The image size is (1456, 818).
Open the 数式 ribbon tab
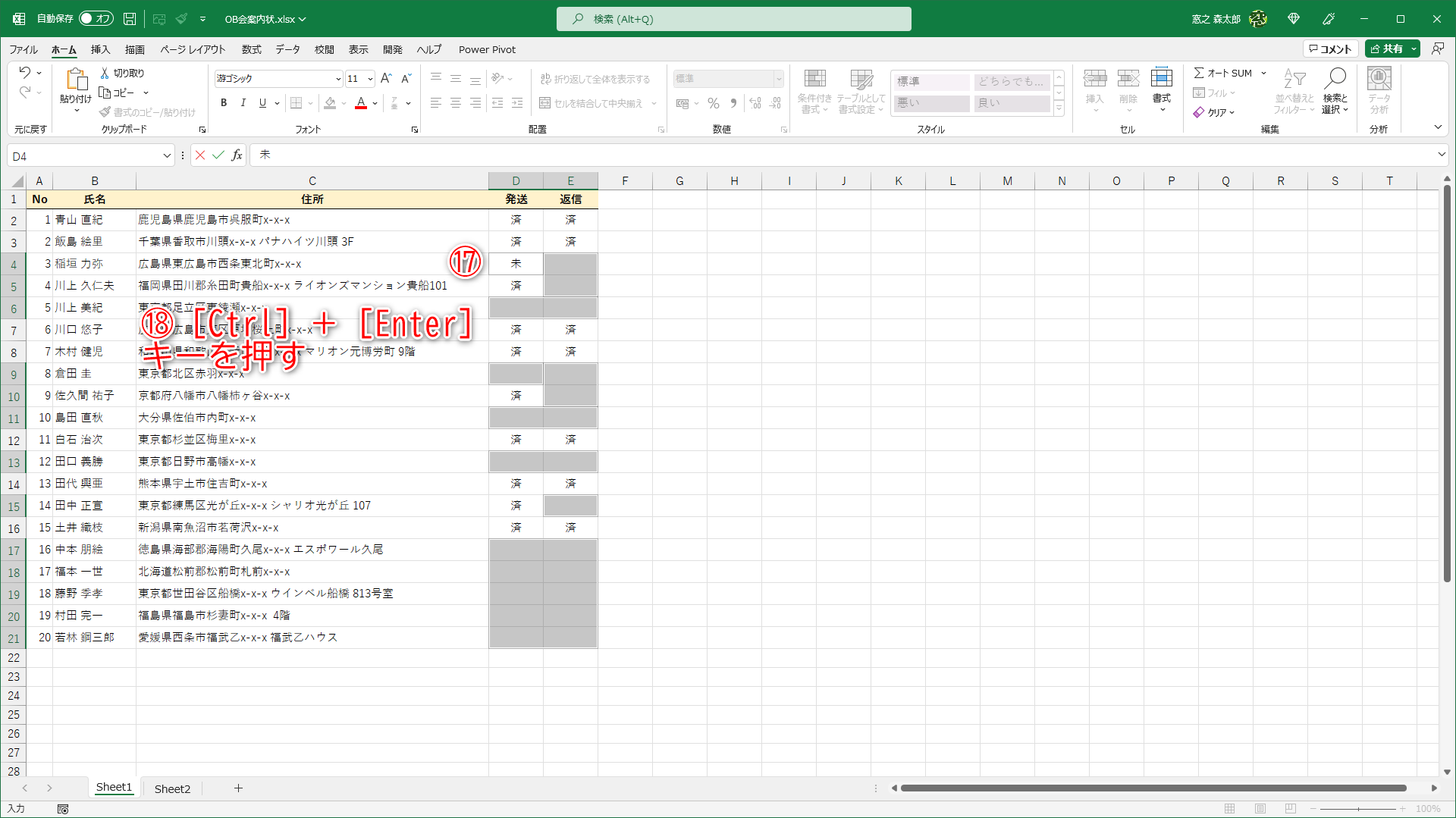coord(251,49)
